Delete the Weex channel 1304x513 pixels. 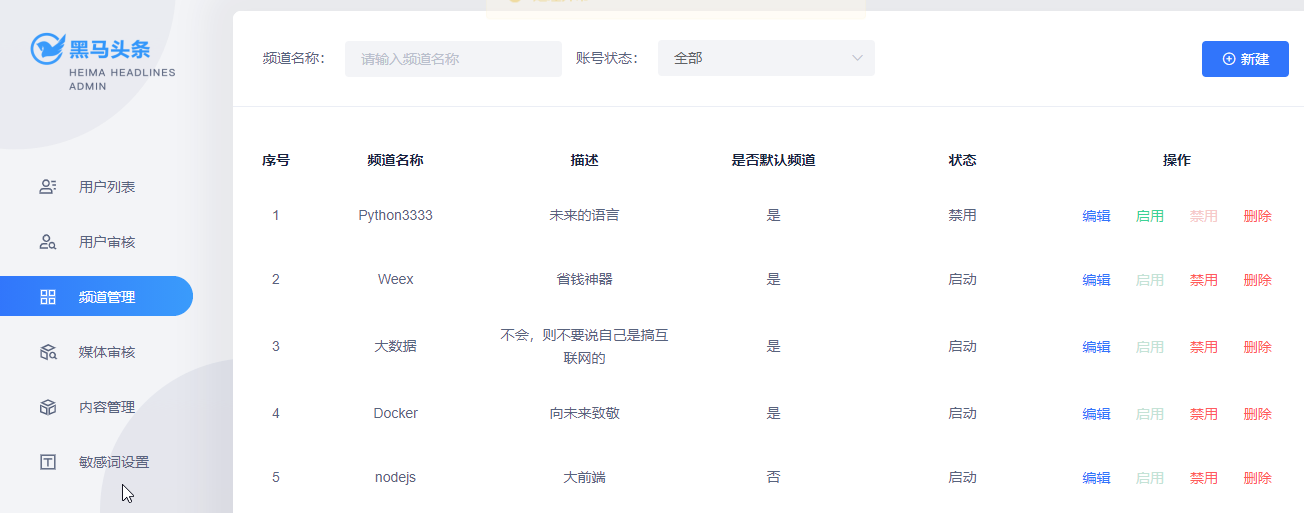tap(1258, 280)
